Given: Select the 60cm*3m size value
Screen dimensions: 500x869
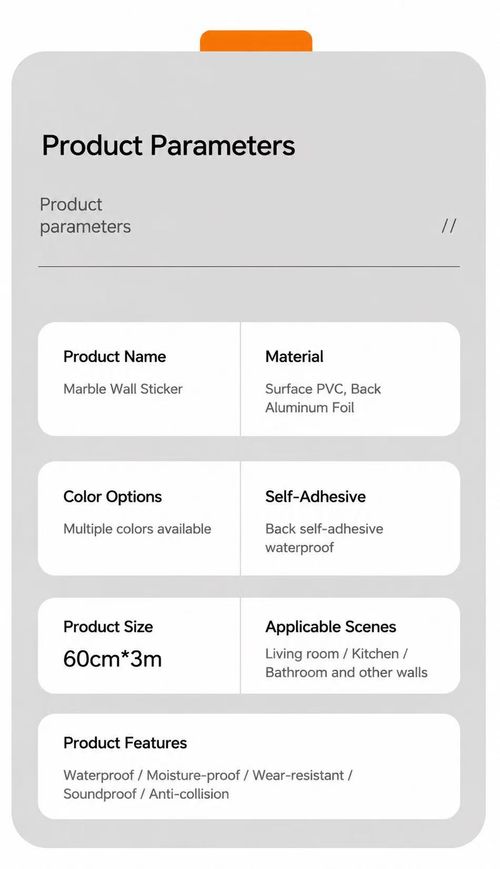Looking at the screenshot, I should [113, 659].
